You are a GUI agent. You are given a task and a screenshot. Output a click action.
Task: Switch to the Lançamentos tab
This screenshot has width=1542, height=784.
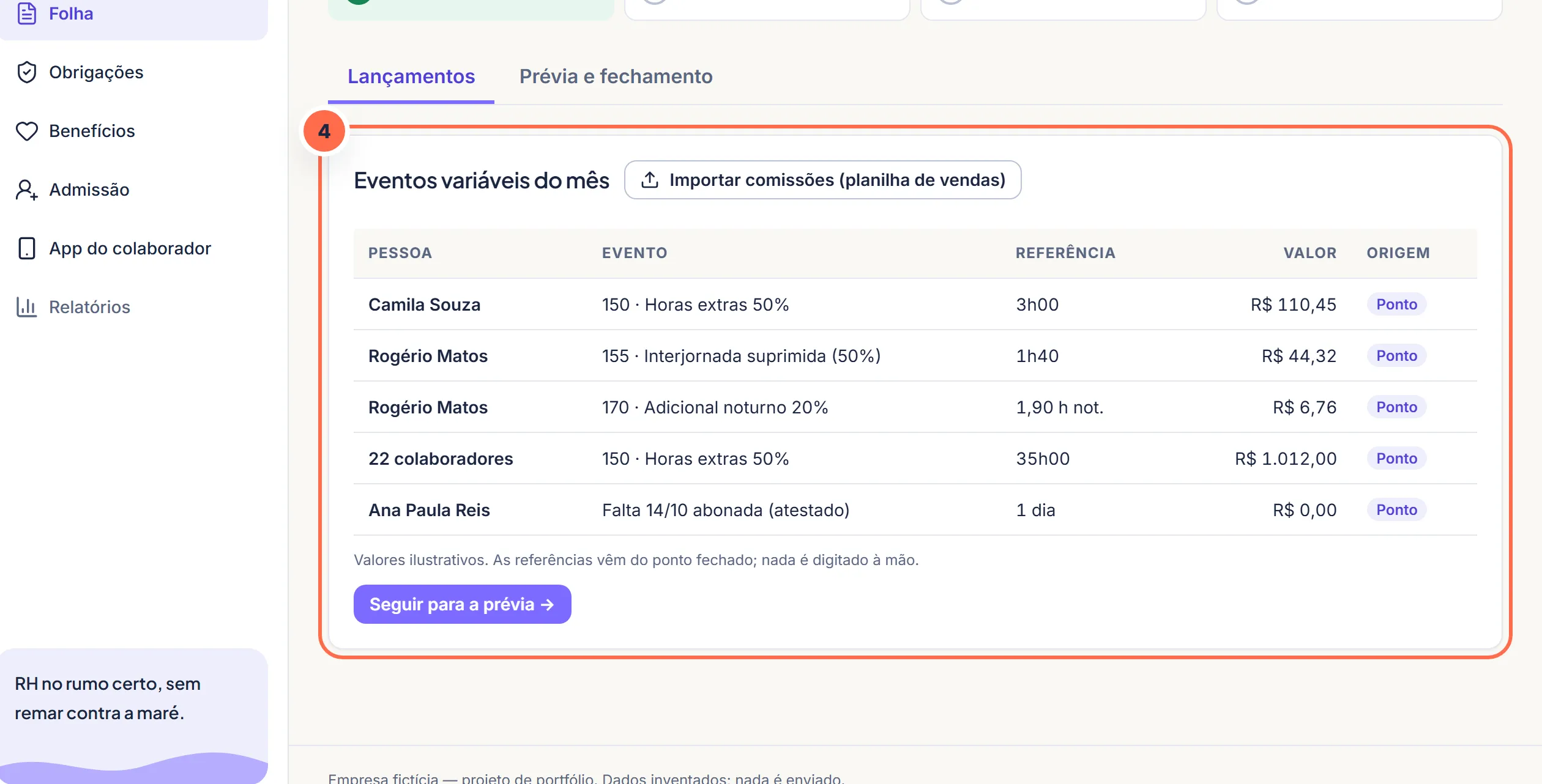[411, 76]
